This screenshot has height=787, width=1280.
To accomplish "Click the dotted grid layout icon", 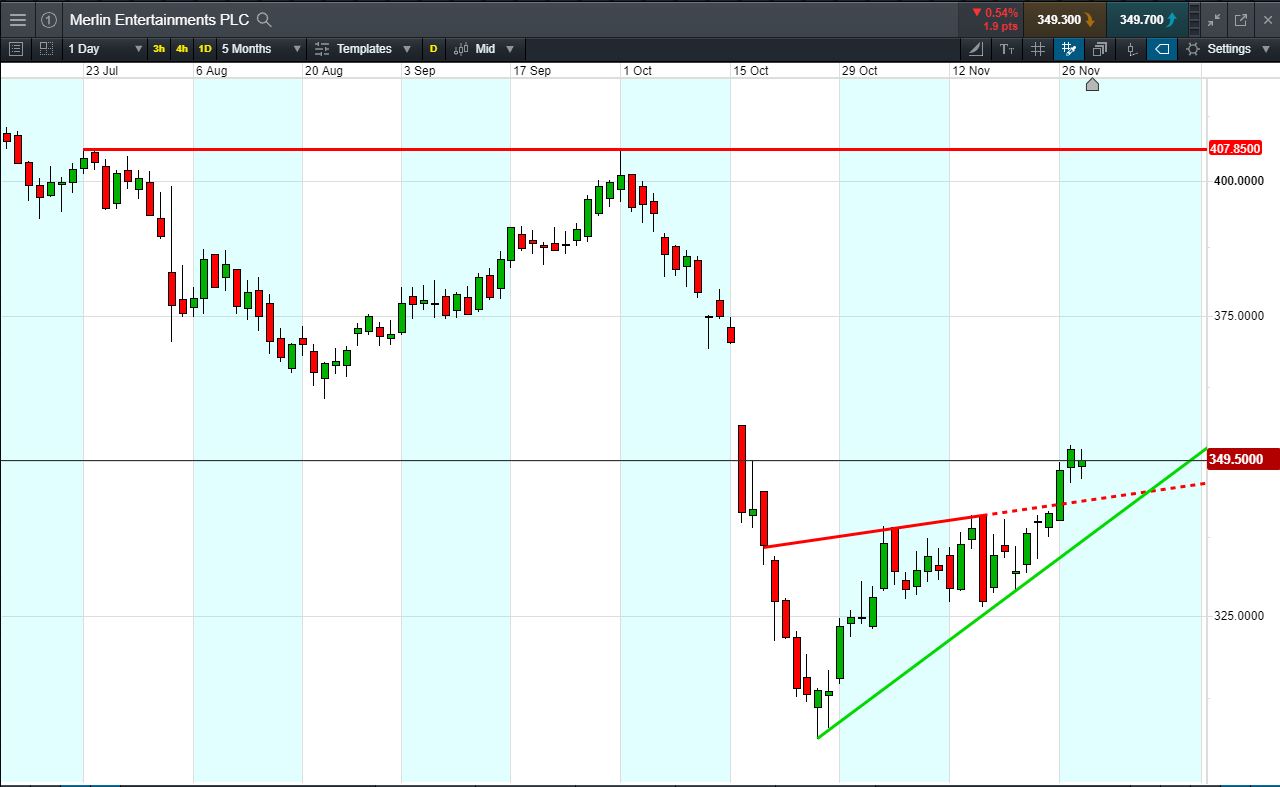I will click(x=46, y=48).
